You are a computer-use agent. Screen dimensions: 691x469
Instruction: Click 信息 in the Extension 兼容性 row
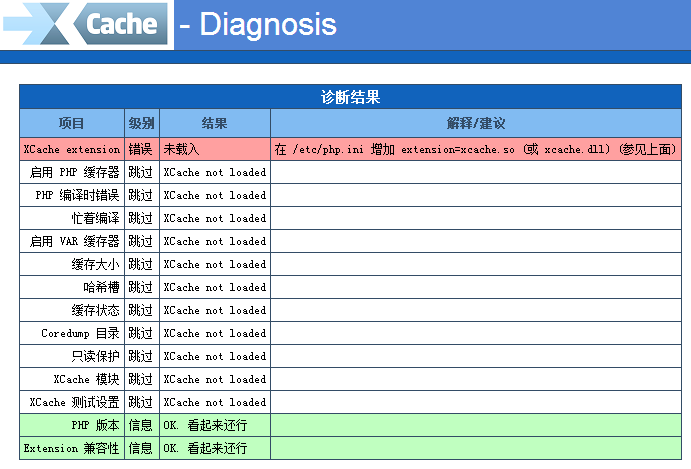coord(140,448)
